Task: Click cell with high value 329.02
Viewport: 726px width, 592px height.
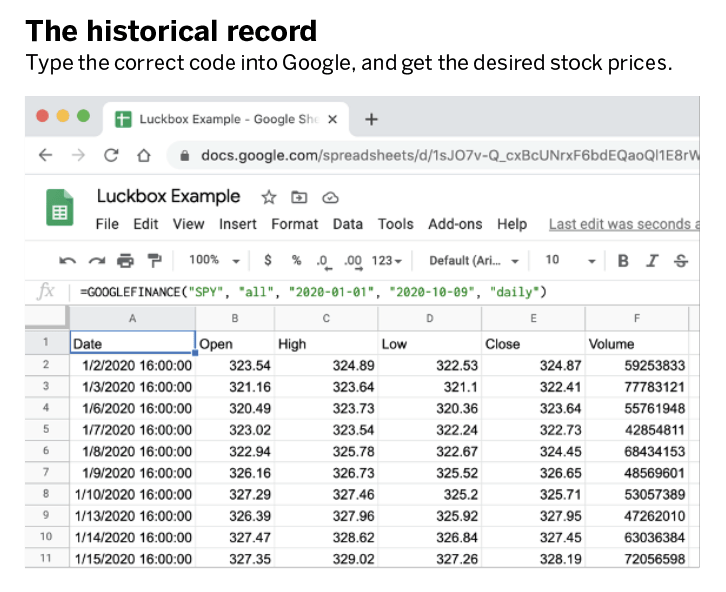Action: coord(326,558)
